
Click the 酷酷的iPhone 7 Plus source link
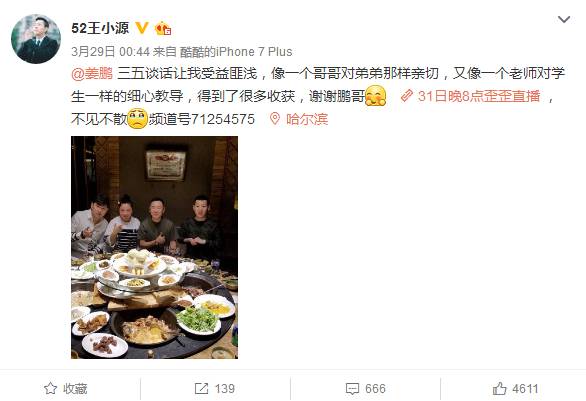236,52
